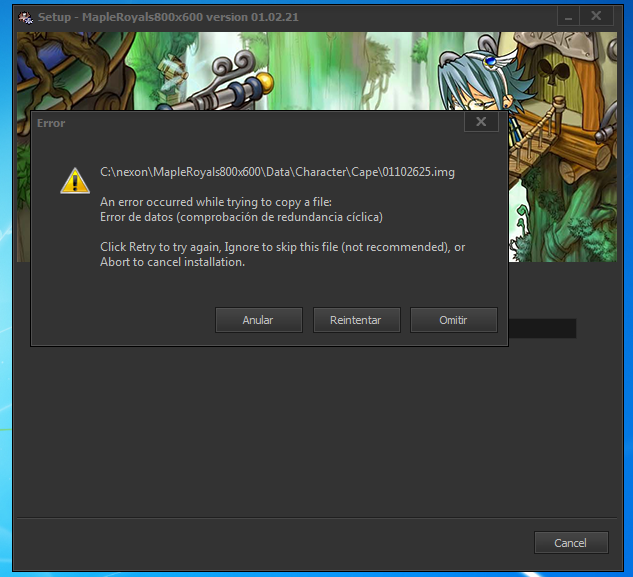The image size is (633, 577).
Task: Click the 'Click Retry to try again' instruction text
Action: click(282, 247)
